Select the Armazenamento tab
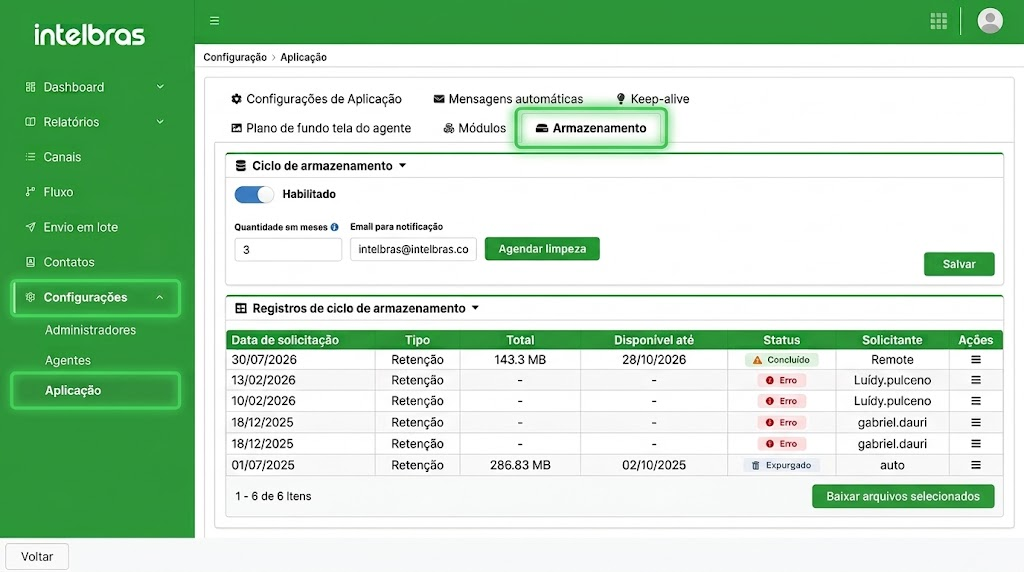 (x=591, y=128)
